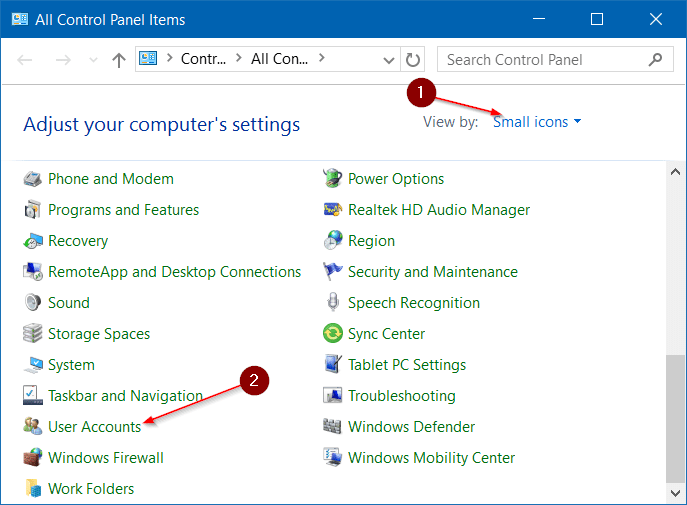Image resolution: width=687 pixels, height=505 pixels.
Task: Open the Windows Firewall link
Action: pyautogui.click(x=106, y=458)
